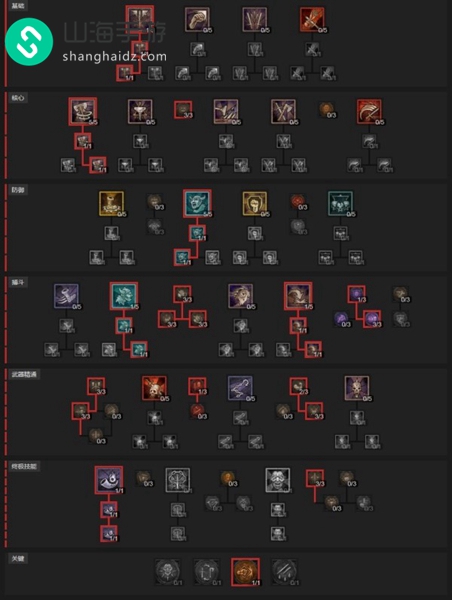Click the white berserker face ultimate skill
Image resolution: width=452 pixels, height=600 pixels.
click(278, 480)
